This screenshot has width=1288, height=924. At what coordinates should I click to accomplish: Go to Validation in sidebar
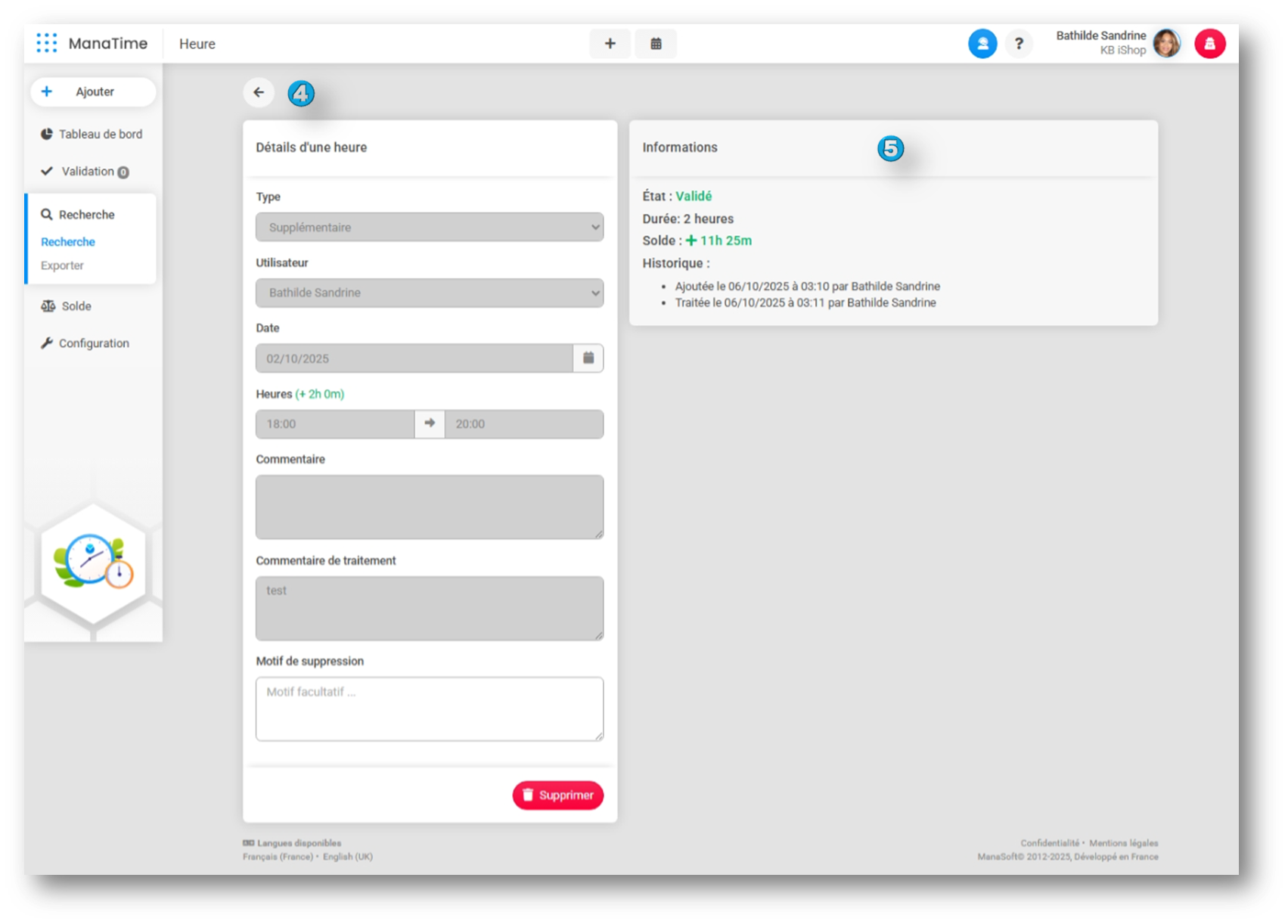[x=87, y=172]
